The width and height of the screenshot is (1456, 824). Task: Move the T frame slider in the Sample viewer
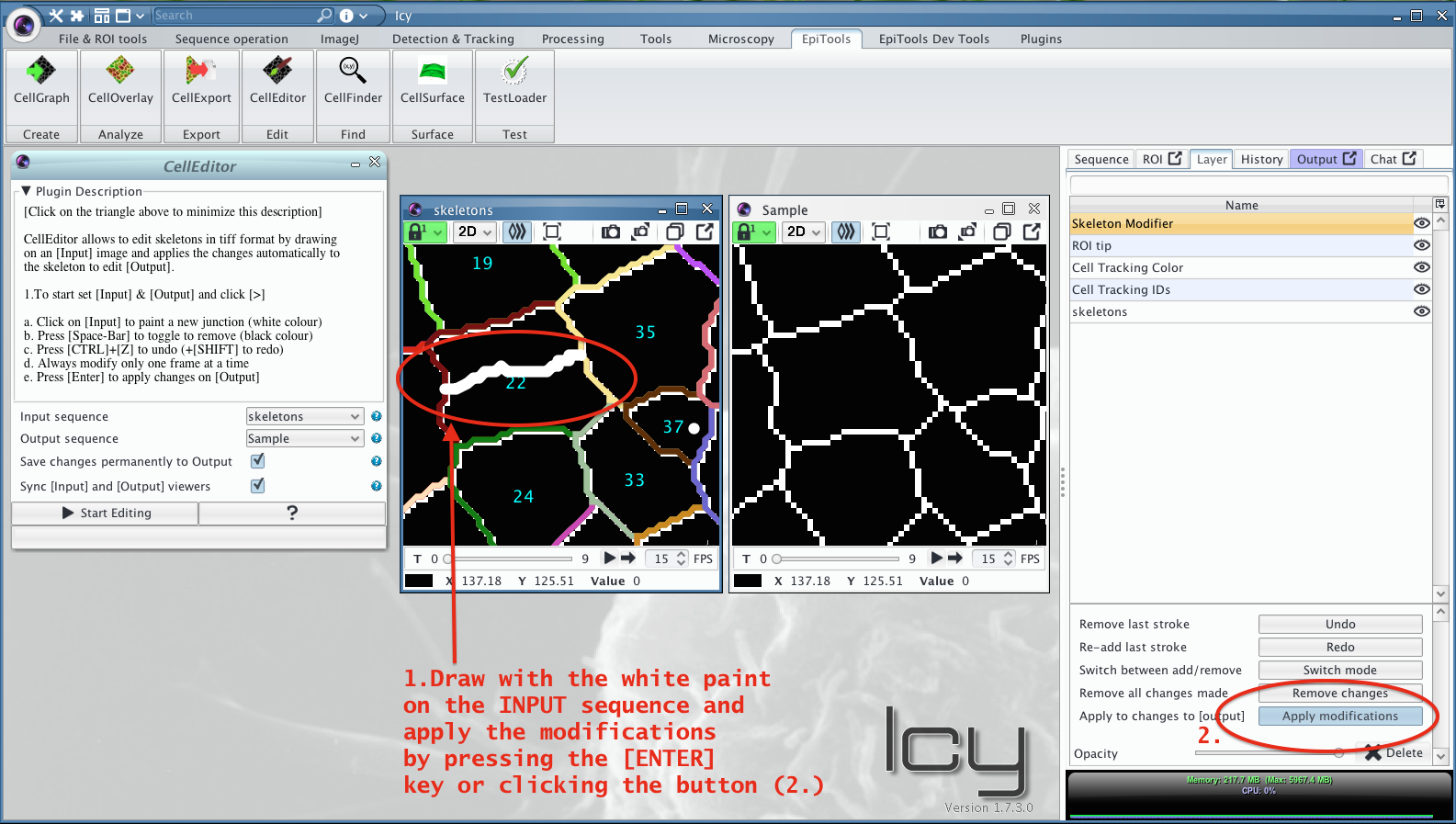(x=838, y=559)
